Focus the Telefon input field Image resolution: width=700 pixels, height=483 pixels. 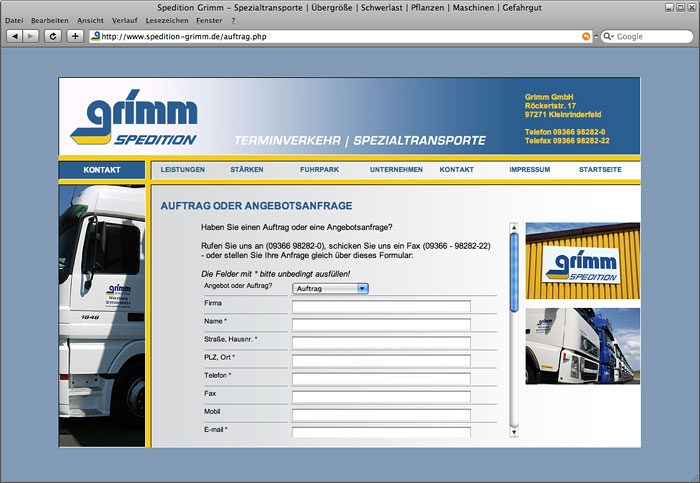click(x=381, y=379)
